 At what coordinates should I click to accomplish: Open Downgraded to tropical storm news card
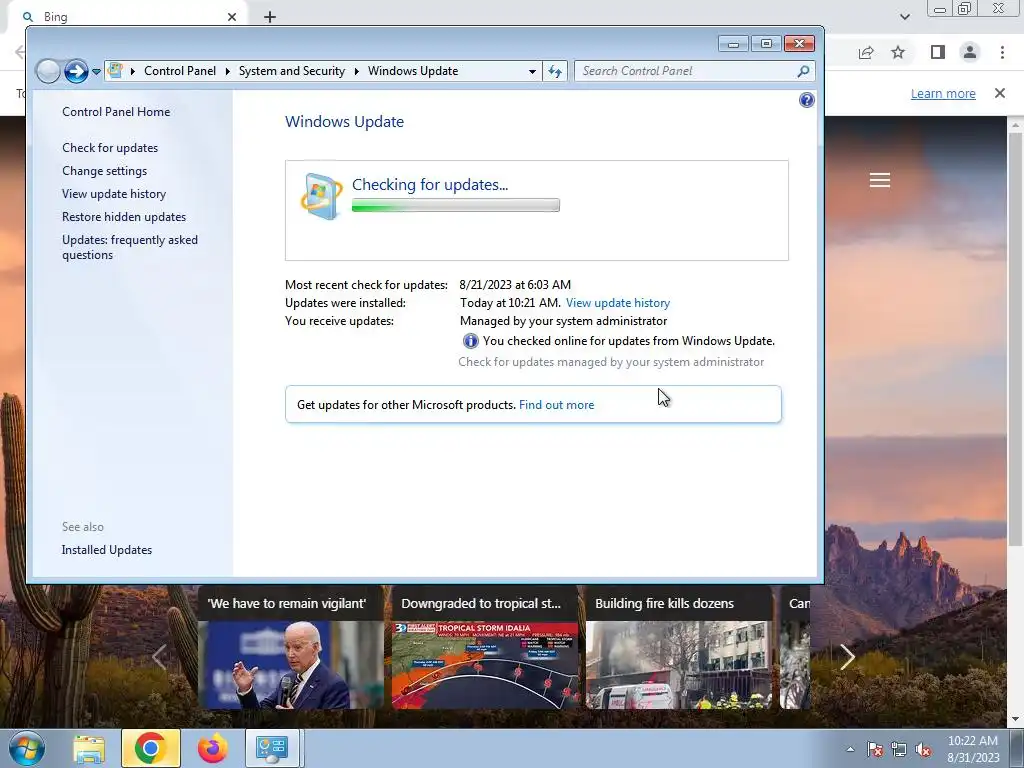tap(485, 647)
